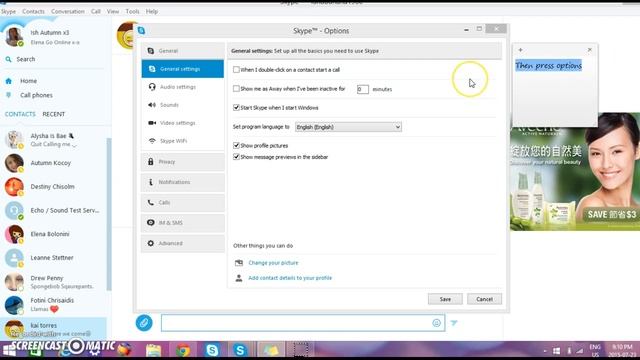640x360 pixels.
Task: Expand the Calls category
Action: (x=182, y=202)
